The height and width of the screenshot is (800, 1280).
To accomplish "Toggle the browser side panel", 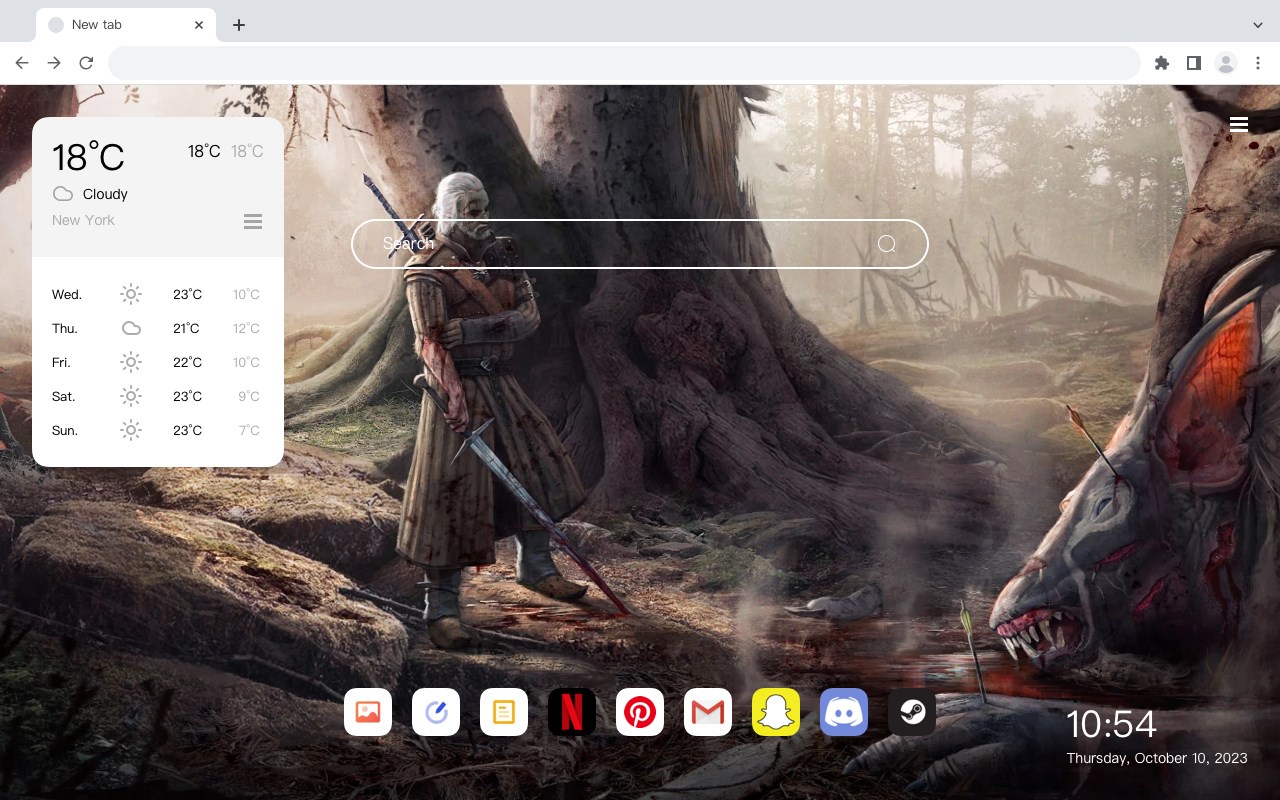I will click(x=1193, y=63).
